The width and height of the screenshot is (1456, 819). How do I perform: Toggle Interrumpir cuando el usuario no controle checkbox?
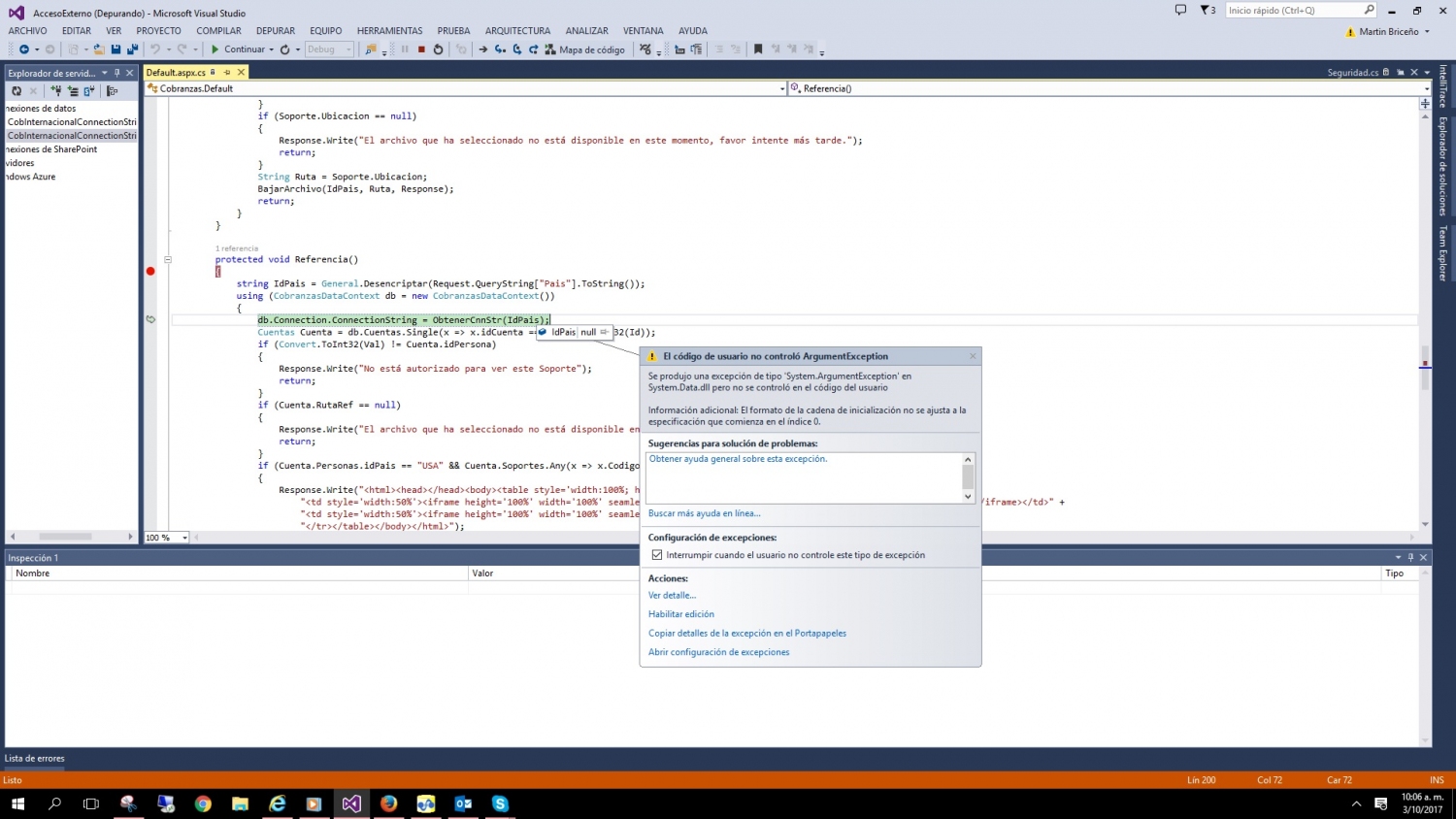click(657, 555)
